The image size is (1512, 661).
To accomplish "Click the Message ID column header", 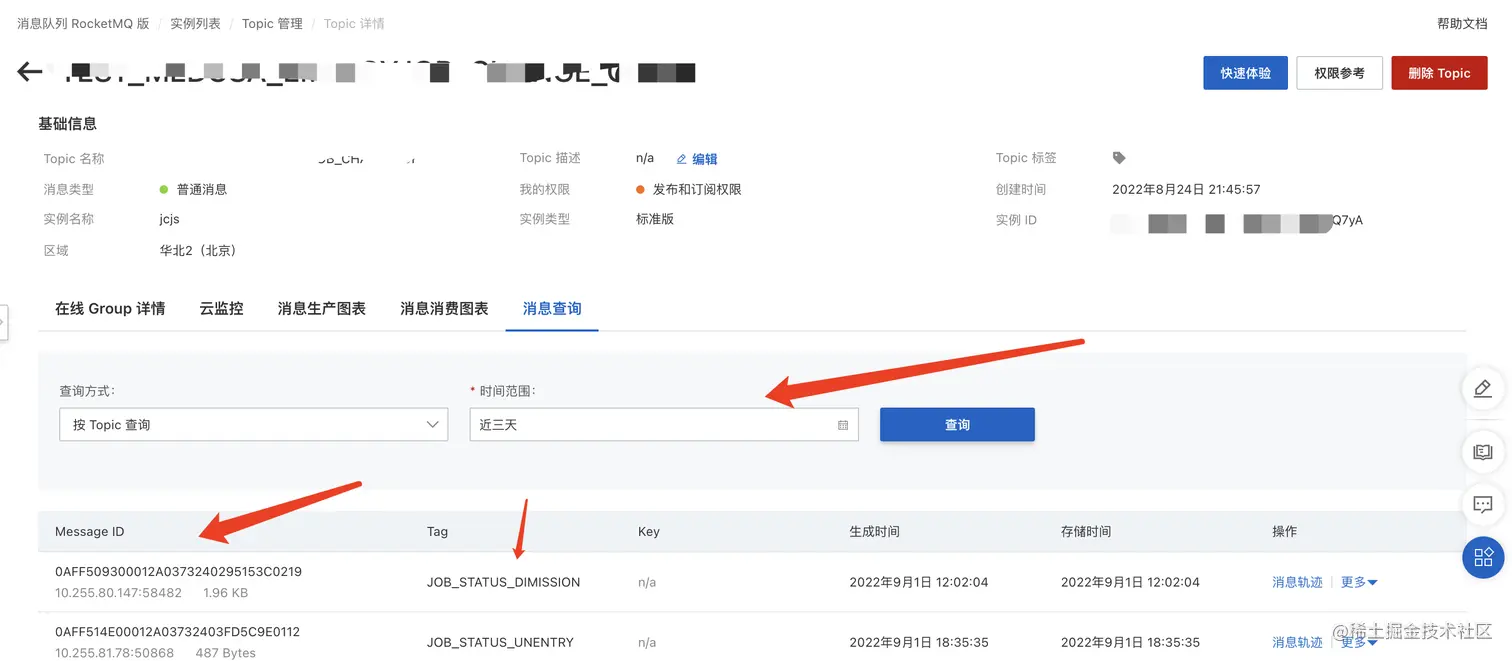I will pos(90,531).
